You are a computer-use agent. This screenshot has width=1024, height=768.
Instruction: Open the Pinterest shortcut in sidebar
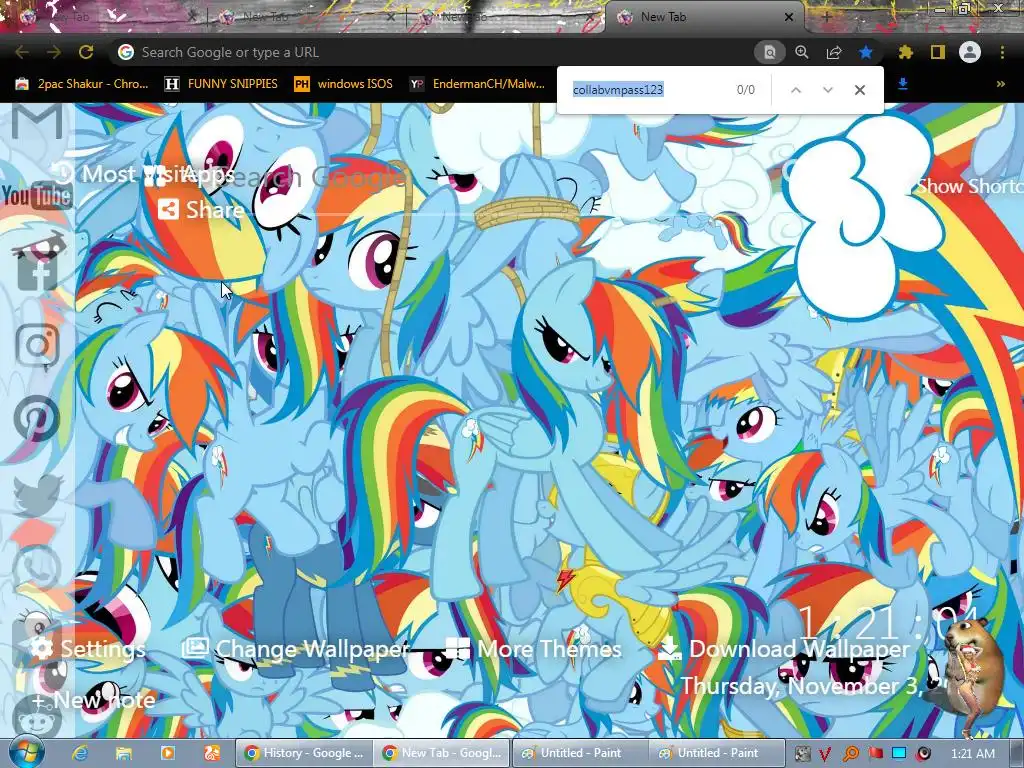[x=37, y=419]
